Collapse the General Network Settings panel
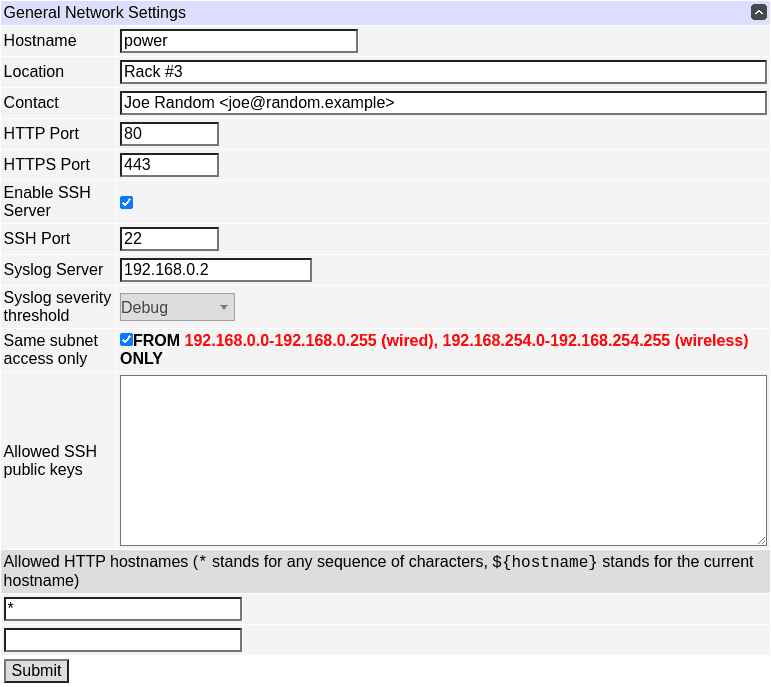 (x=759, y=13)
